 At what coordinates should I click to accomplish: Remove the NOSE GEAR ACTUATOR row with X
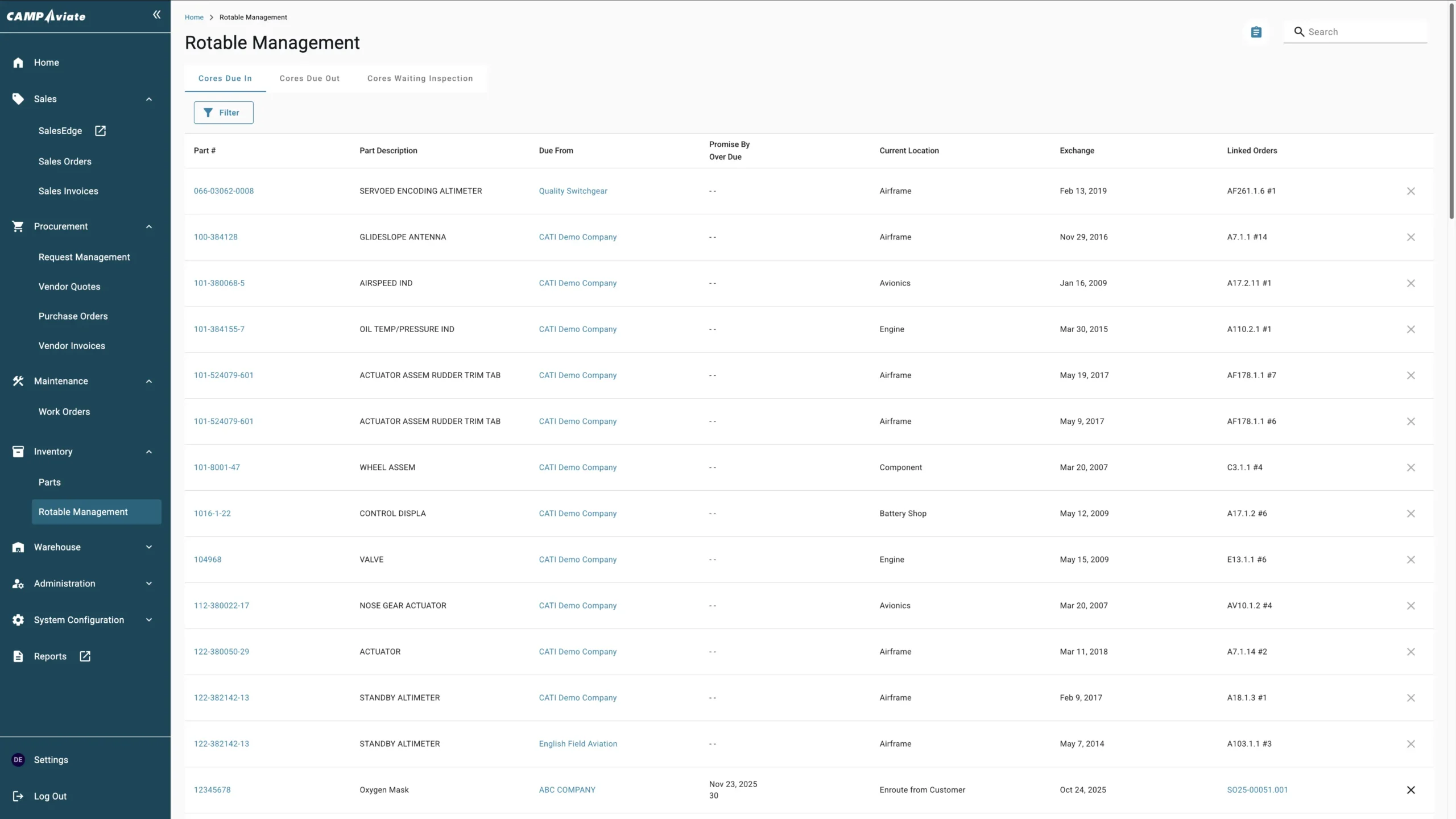1411,606
